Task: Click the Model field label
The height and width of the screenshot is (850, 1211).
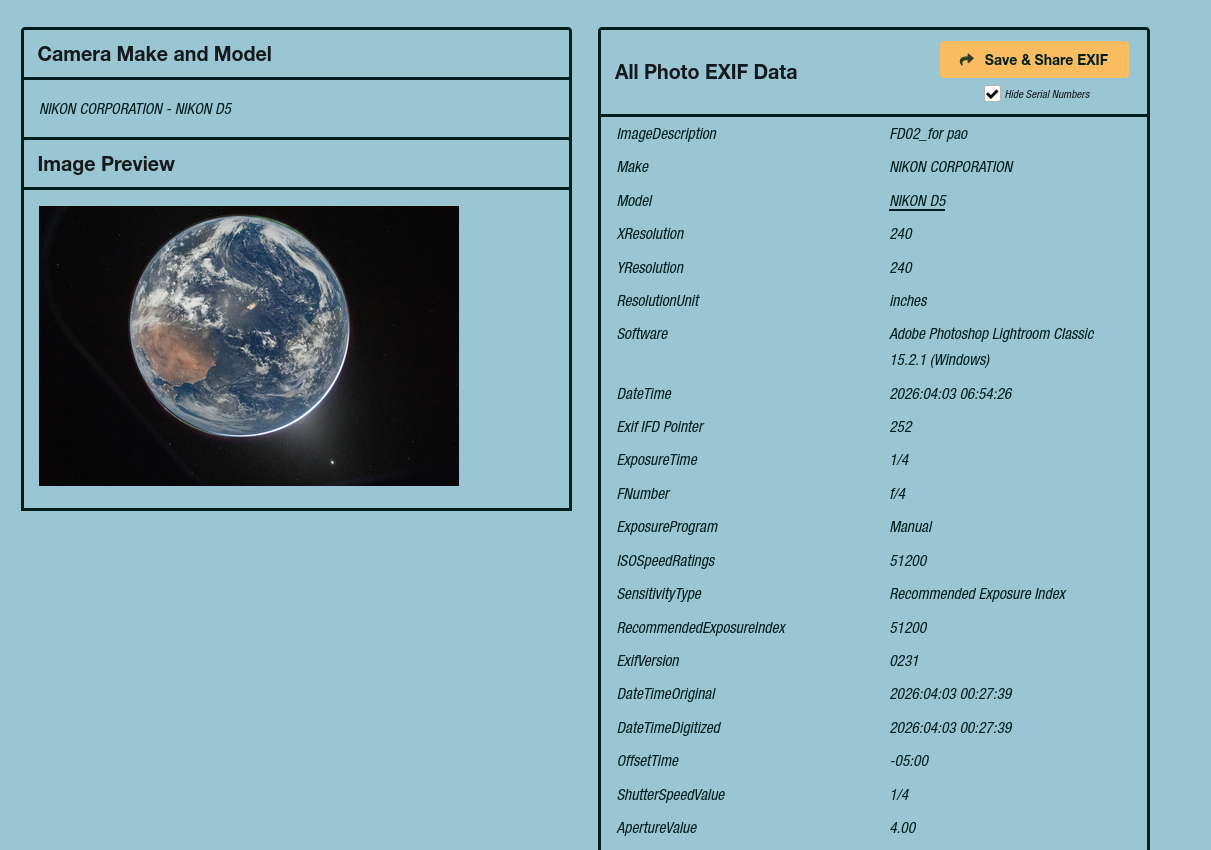Action: point(634,201)
